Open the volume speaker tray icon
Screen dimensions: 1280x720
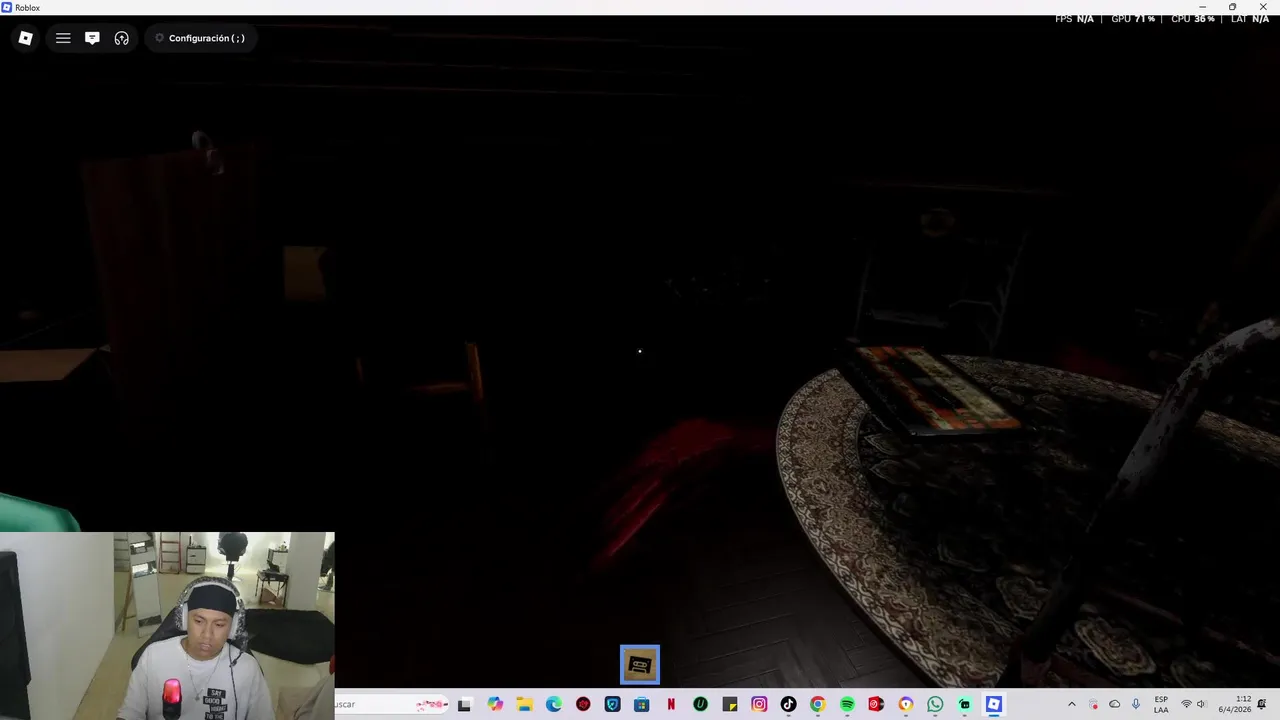[1201, 705]
